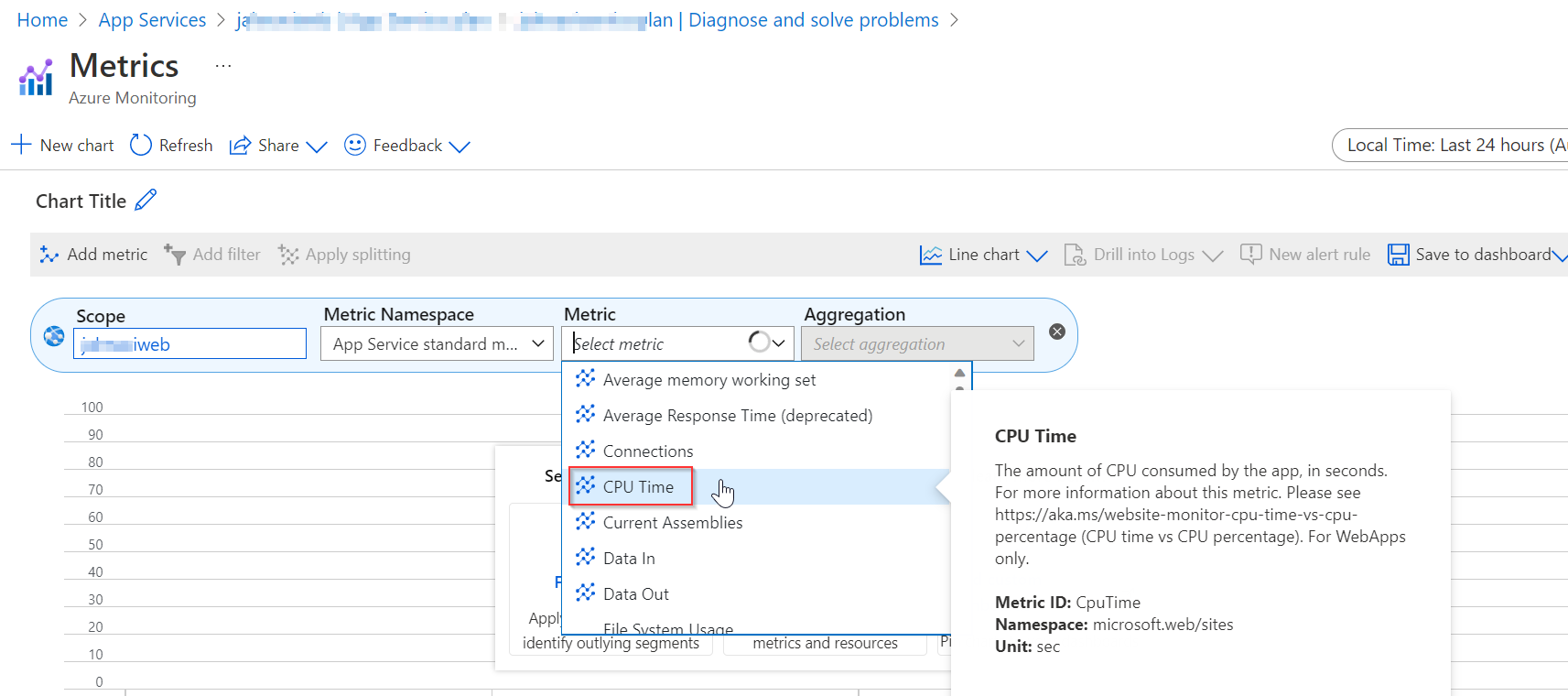Expand Save to dashboard dropdown chevron
Viewport: 1568px width, 696px height.
coord(1560,256)
